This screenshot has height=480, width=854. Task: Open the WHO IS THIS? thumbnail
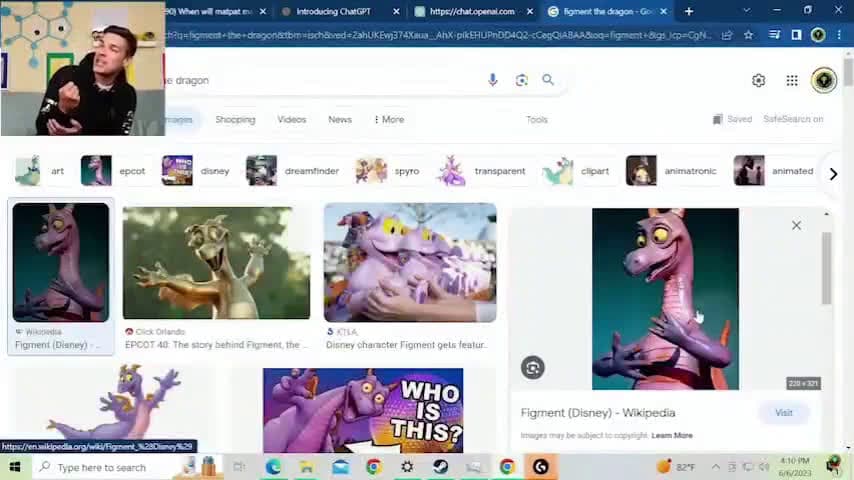click(363, 410)
